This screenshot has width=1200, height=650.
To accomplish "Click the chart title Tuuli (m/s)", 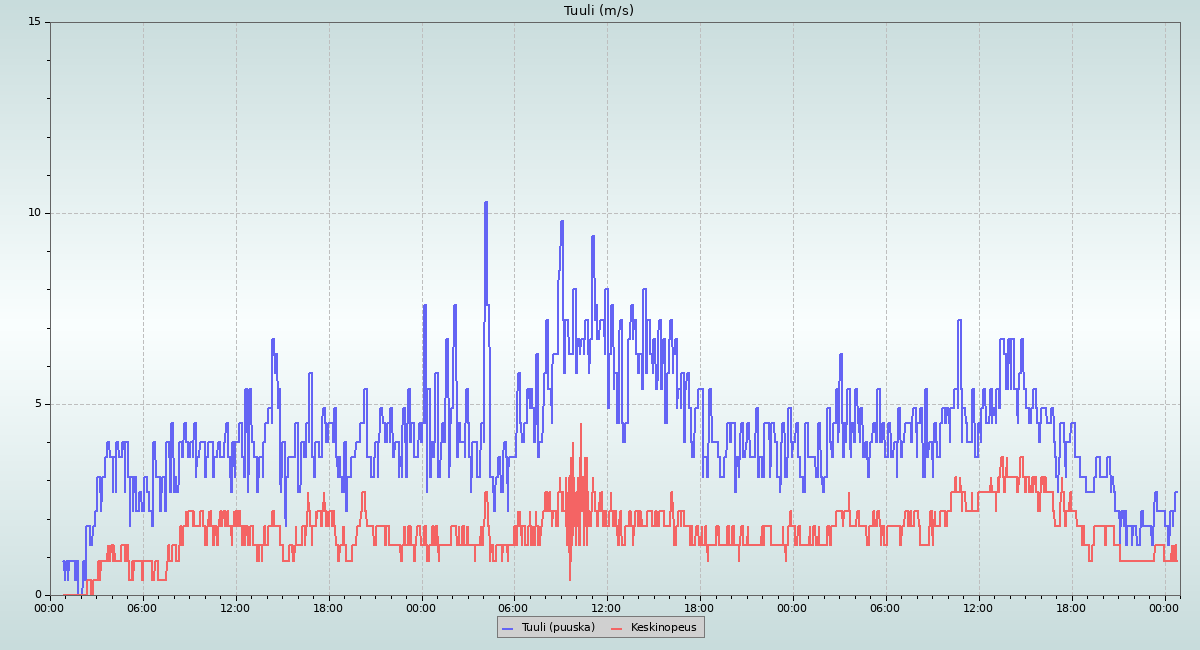I will click(599, 11).
